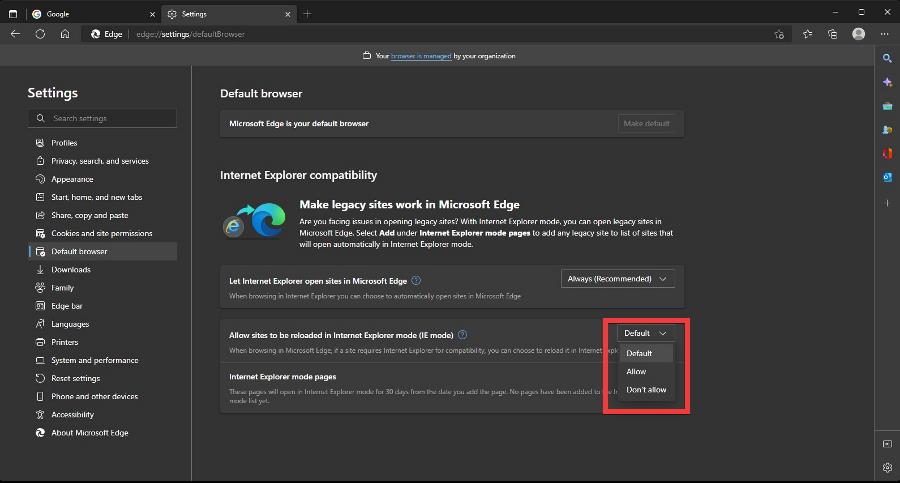Close the Settings tab
The image size is (900, 483).
288,14
